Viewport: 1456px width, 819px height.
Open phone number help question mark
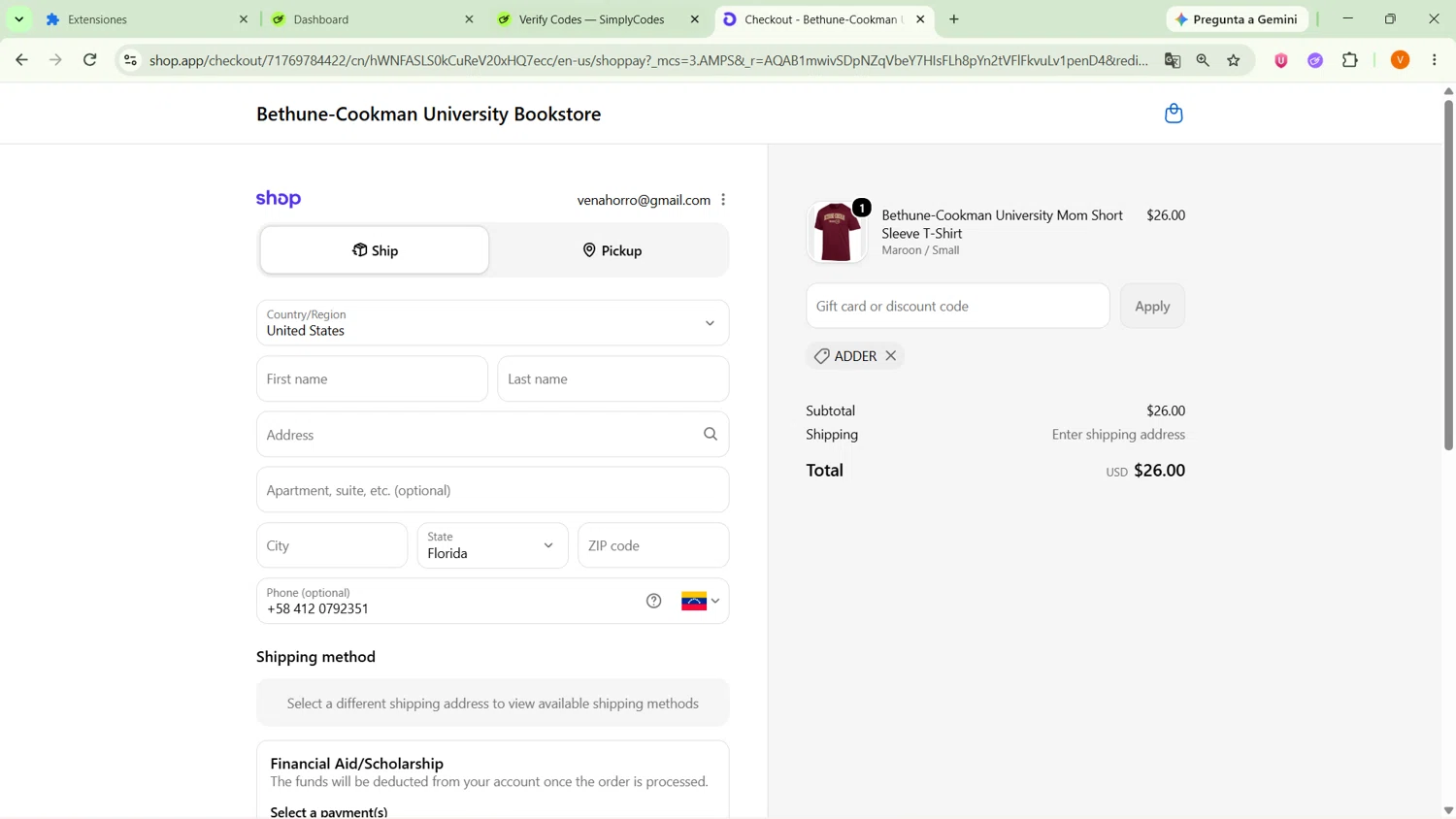(x=654, y=601)
